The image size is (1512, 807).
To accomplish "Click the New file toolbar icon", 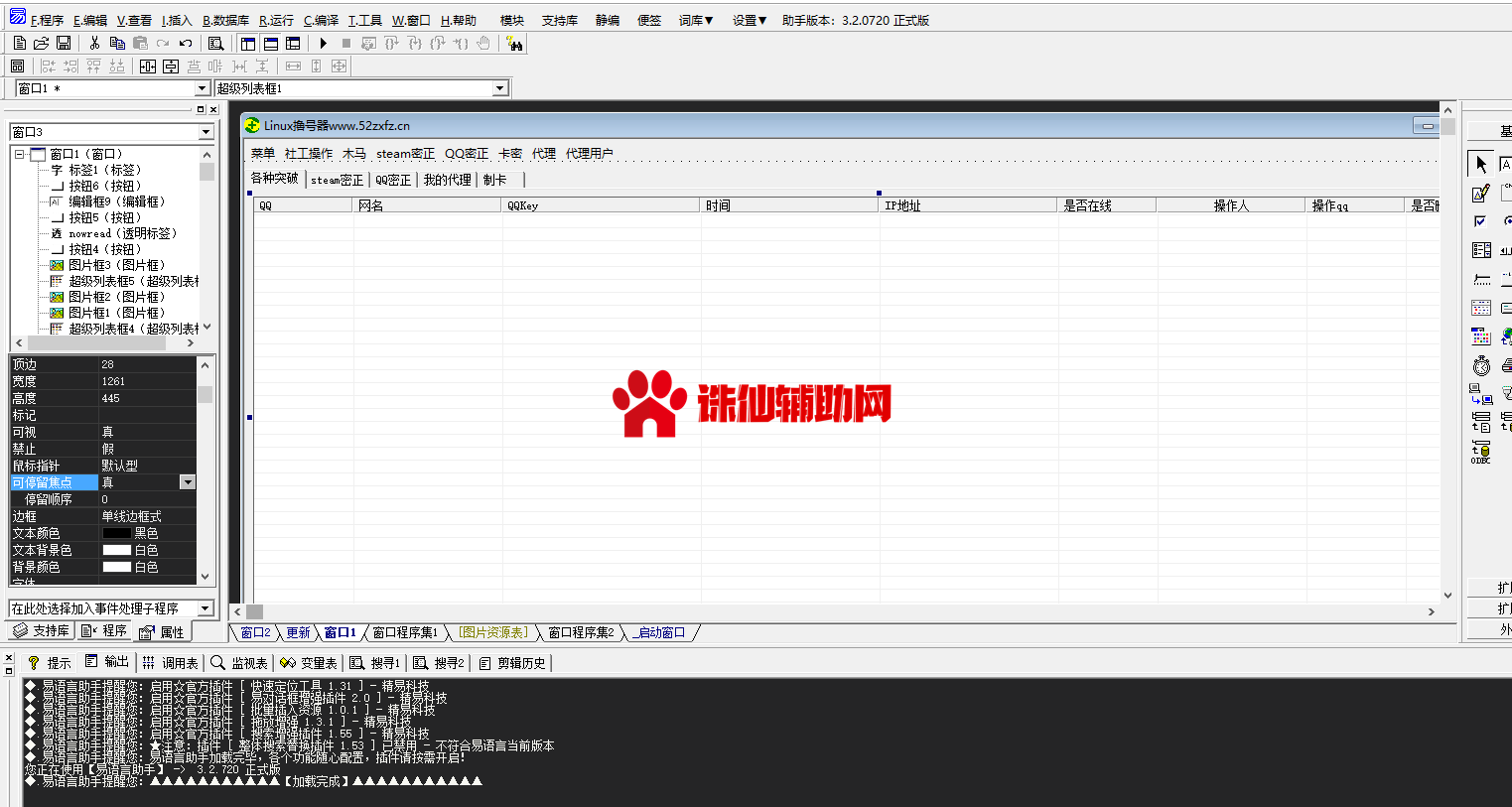I will [20, 44].
